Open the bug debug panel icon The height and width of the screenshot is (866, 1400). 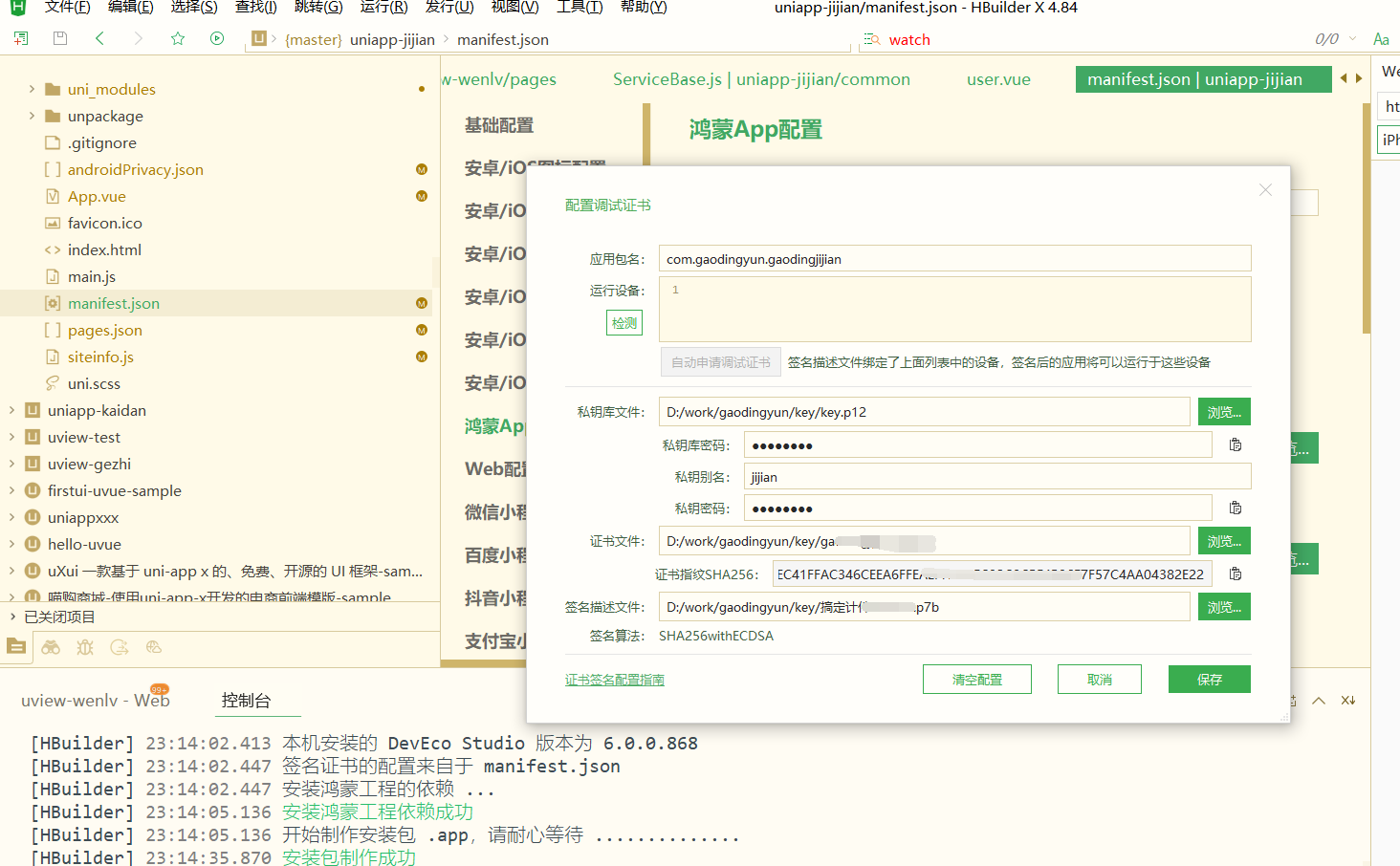click(x=85, y=647)
